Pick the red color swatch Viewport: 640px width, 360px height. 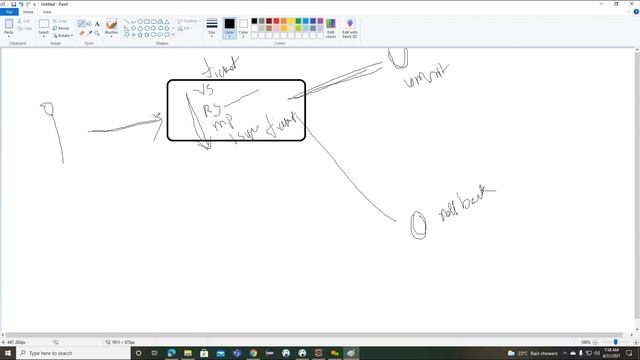(x=276, y=21)
